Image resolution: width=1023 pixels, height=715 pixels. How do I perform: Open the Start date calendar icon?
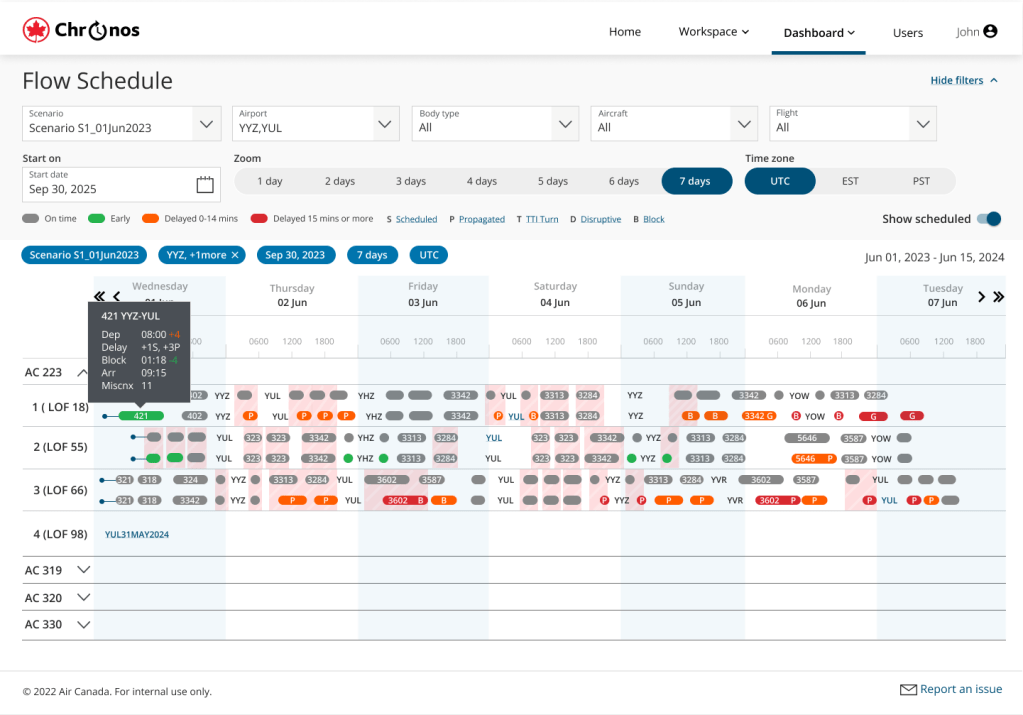204,184
